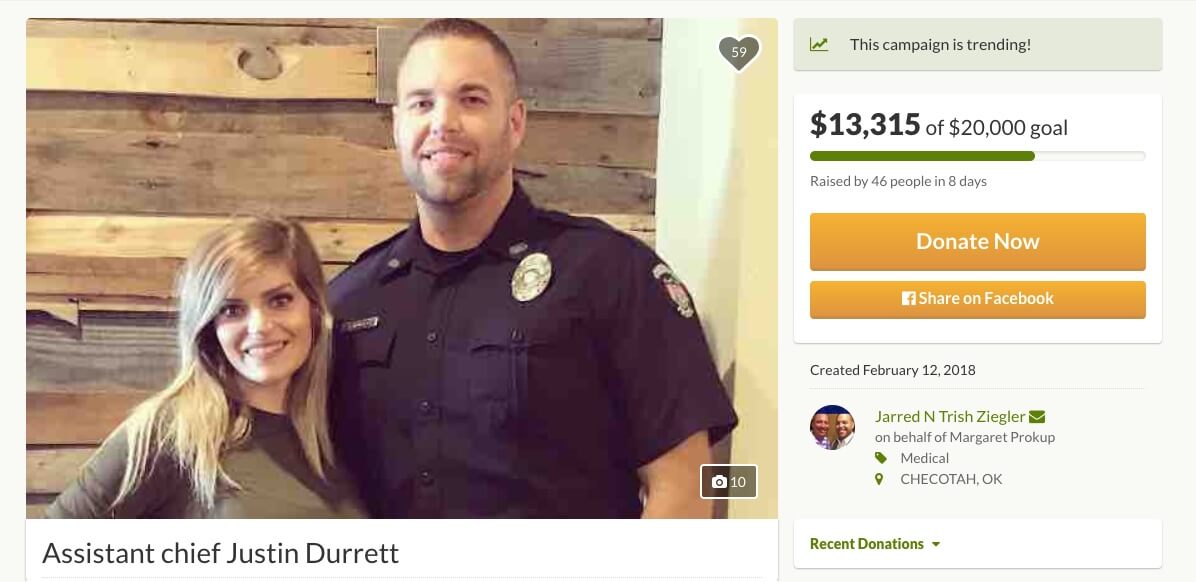Image resolution: width=1196 pixels, height=582 pixels.
Task: Click the envelope icon beside Jarred N Trish Ziegler
Action: pyautogui.click(x=1037, y=416)
